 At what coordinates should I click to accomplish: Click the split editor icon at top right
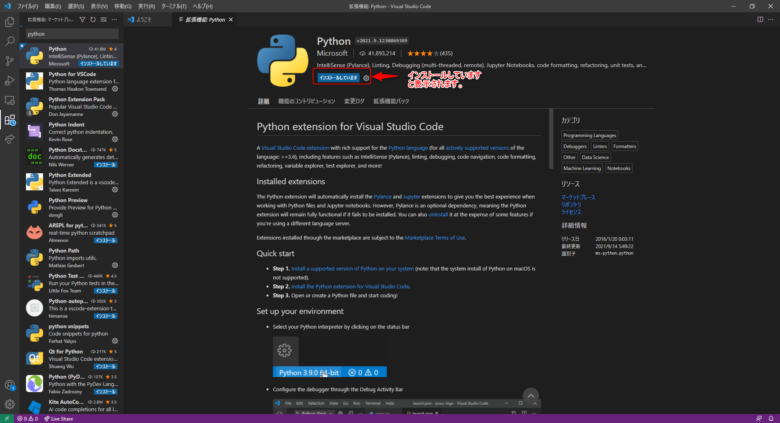point(760,19)
